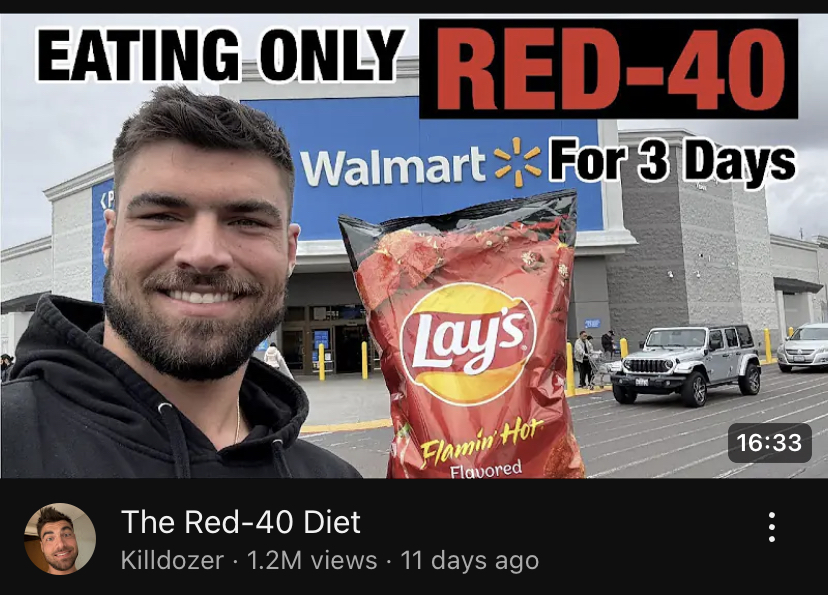The image size is (828, 595).
Task: Click the 11 days ago upload date
Action: (x=469, y=560)
